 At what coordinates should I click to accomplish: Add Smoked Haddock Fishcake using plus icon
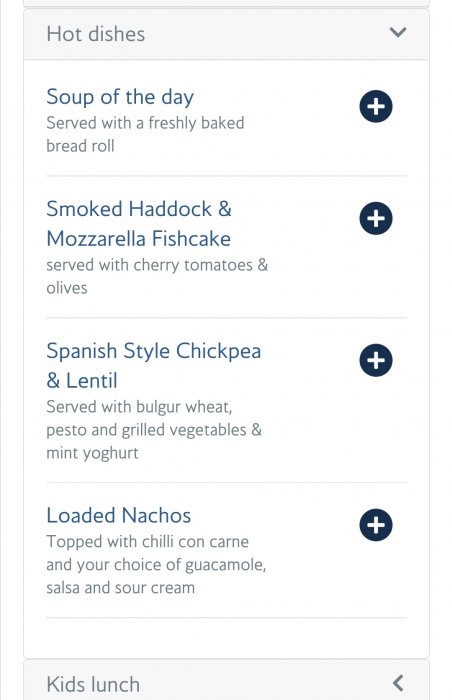pos(376,218)
